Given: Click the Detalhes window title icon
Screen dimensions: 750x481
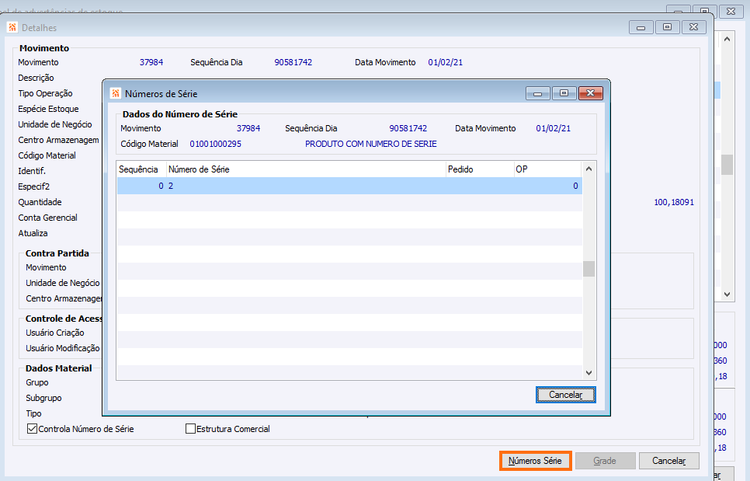Looking at the screenshot, I should coord(12,27).
